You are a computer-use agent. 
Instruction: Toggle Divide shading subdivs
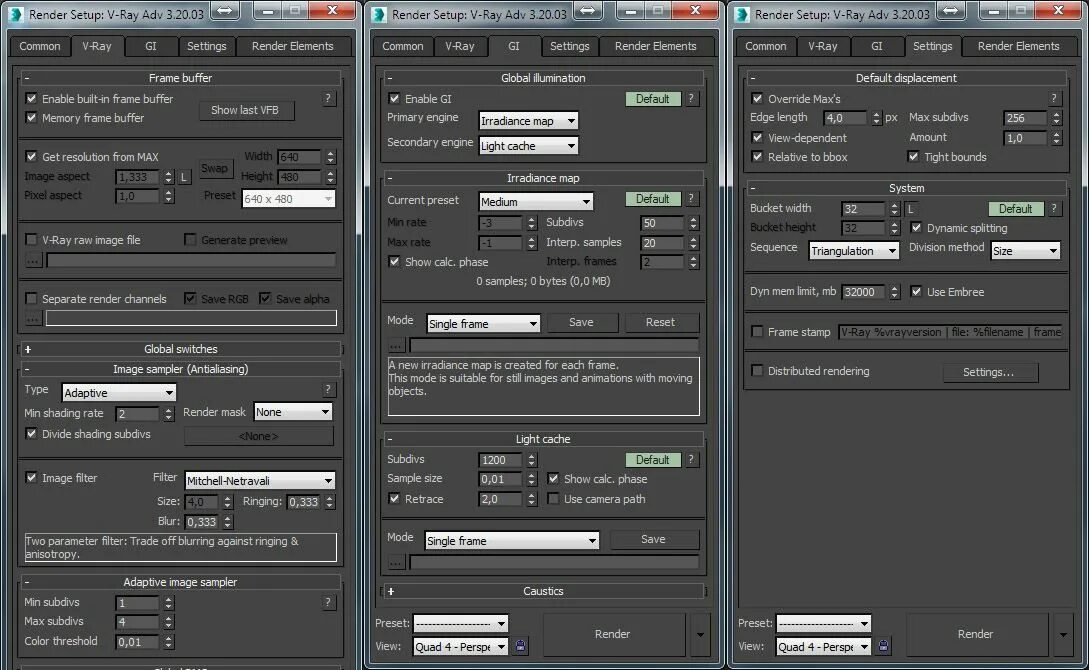tap(31, 434)
